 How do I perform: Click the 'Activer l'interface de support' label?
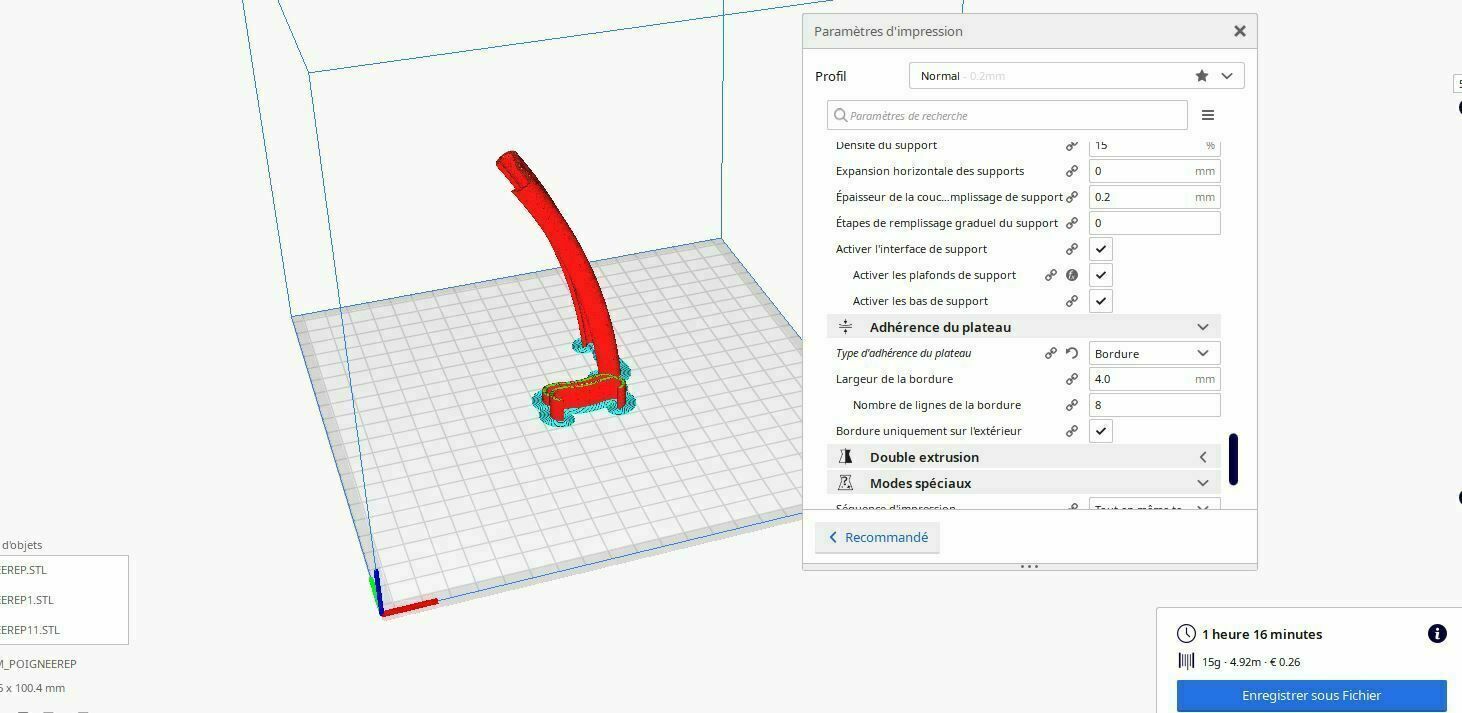(911, 249)
